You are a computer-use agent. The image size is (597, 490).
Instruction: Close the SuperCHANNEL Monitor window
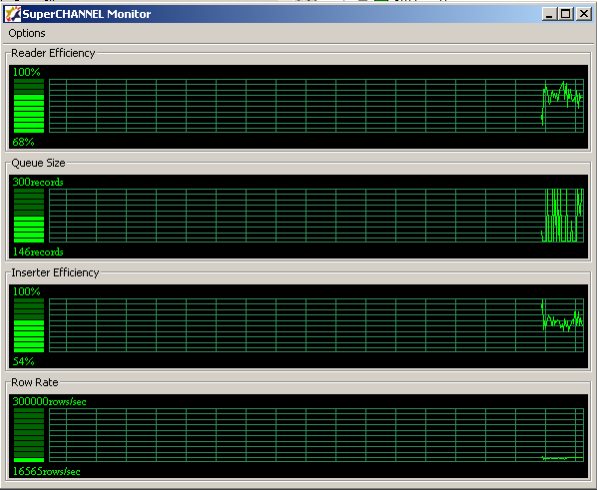[583, 14]
